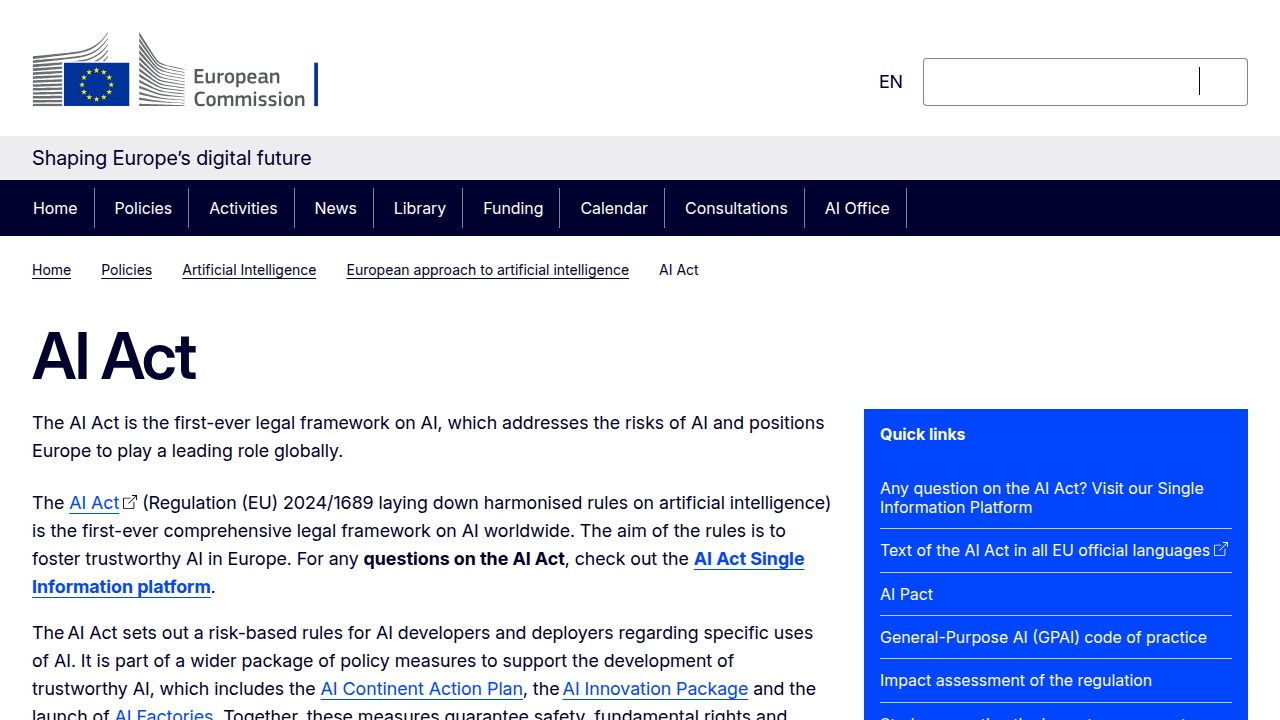Click the European Commission logo
Viewport: 1280px width, 720px height.
pyautogui.click(x=175, y=70)
